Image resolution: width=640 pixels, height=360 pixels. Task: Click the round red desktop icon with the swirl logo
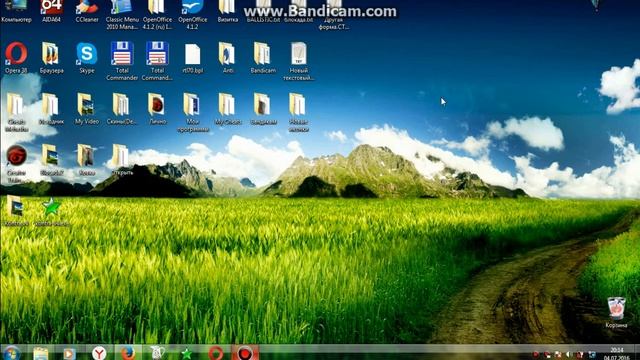coord(16,163)
